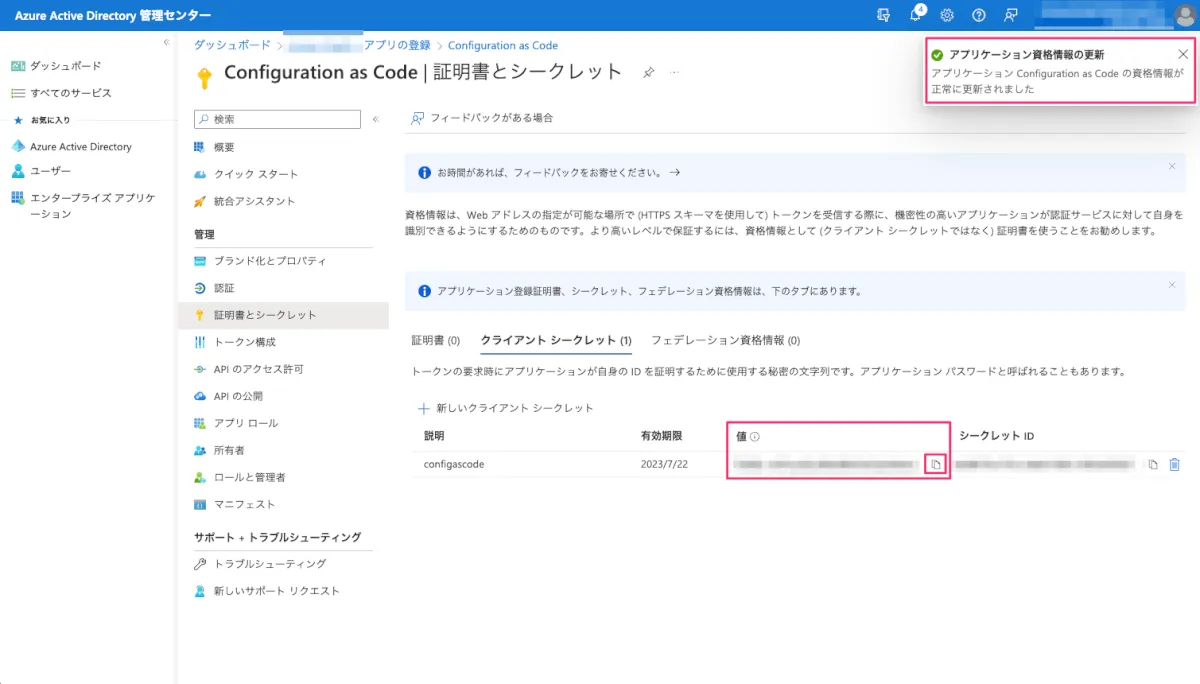Collapse the left navigation sidebar
The width and height of the screenshot is (1200, 684).
[x=166, y=42]
